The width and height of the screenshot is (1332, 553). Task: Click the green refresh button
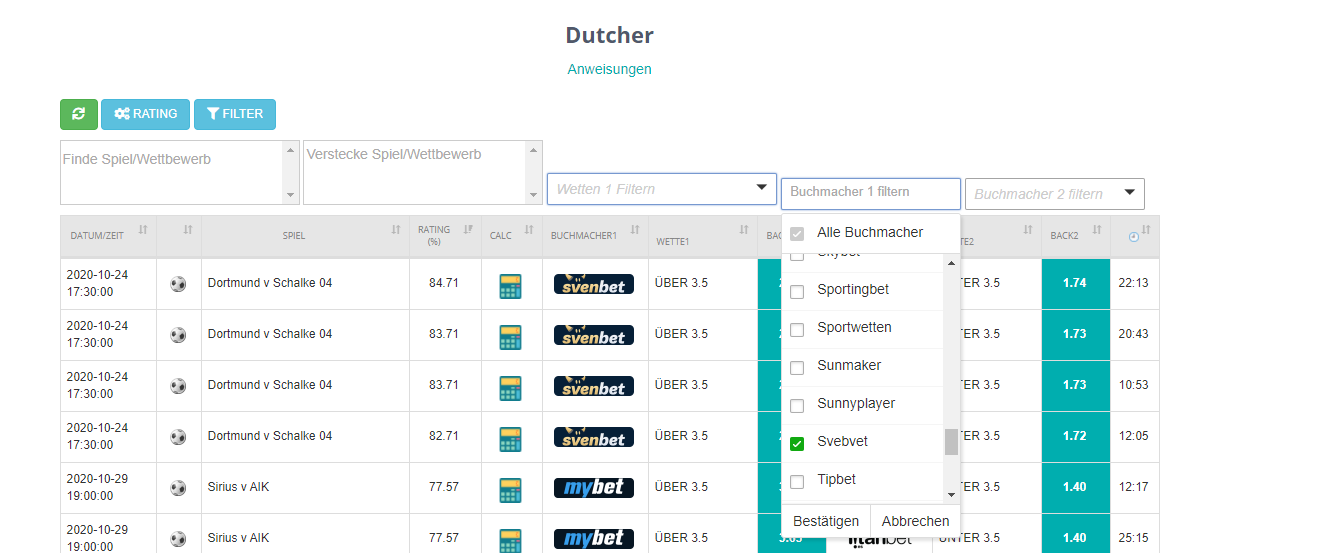point(79,114)
